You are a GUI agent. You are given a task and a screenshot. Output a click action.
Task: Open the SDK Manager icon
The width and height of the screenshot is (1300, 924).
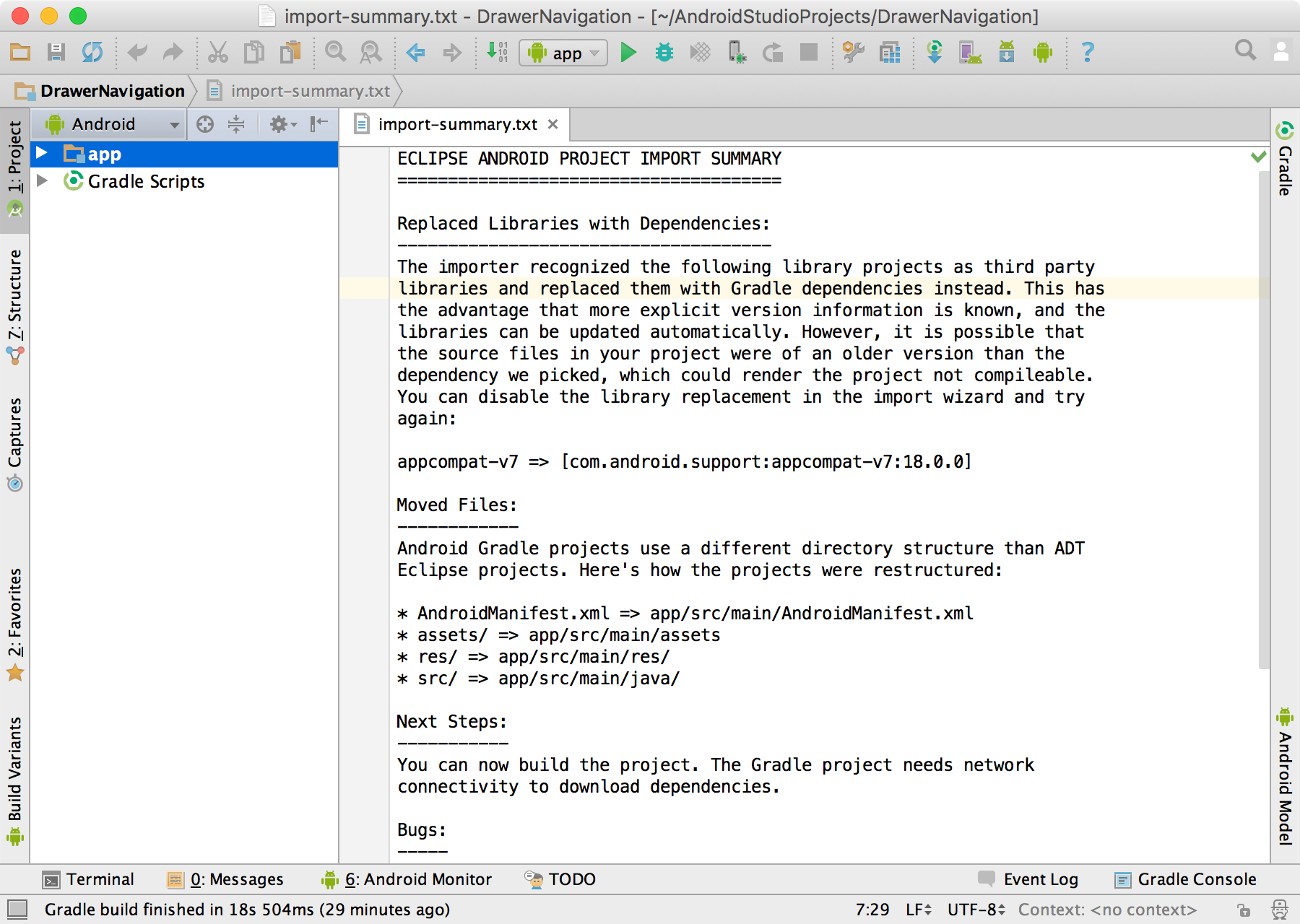point(1007,52)
